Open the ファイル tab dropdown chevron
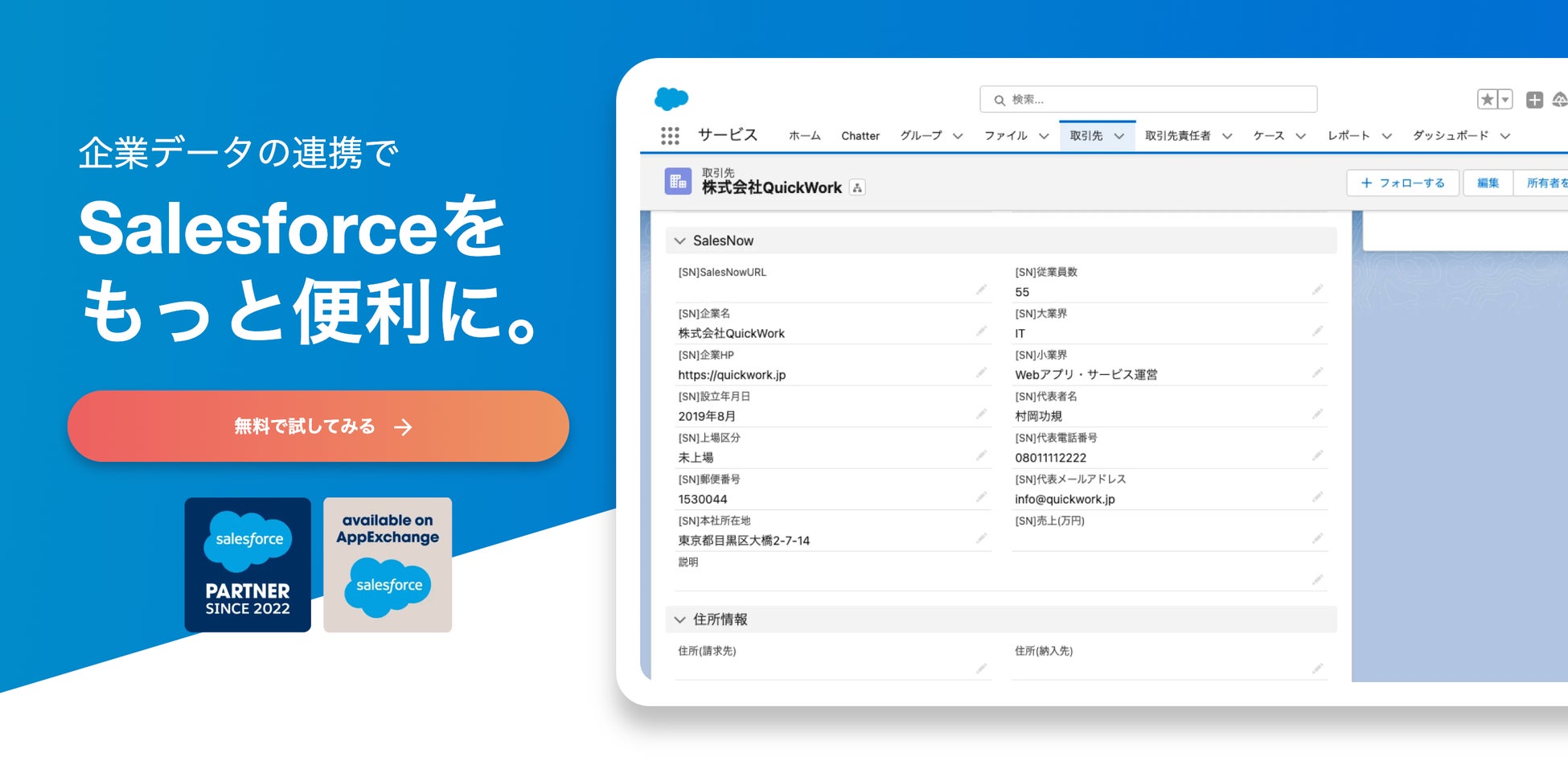 point(1044,137)
